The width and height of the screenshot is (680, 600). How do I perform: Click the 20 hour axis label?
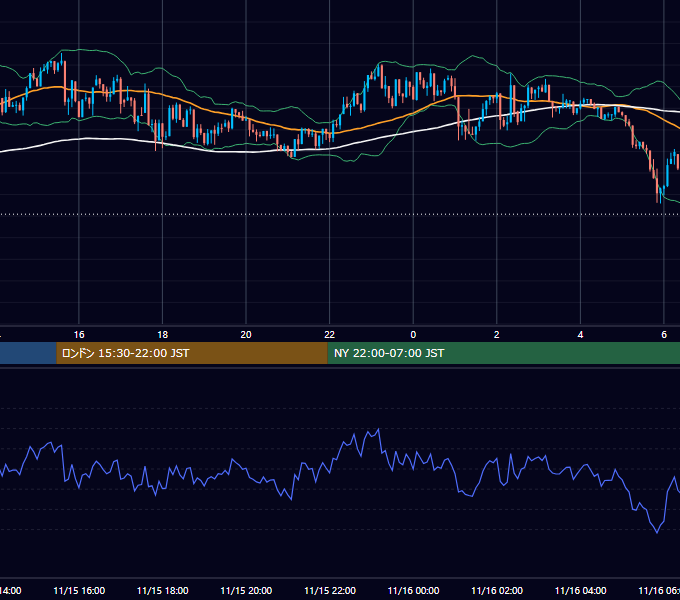click(246, 335)
